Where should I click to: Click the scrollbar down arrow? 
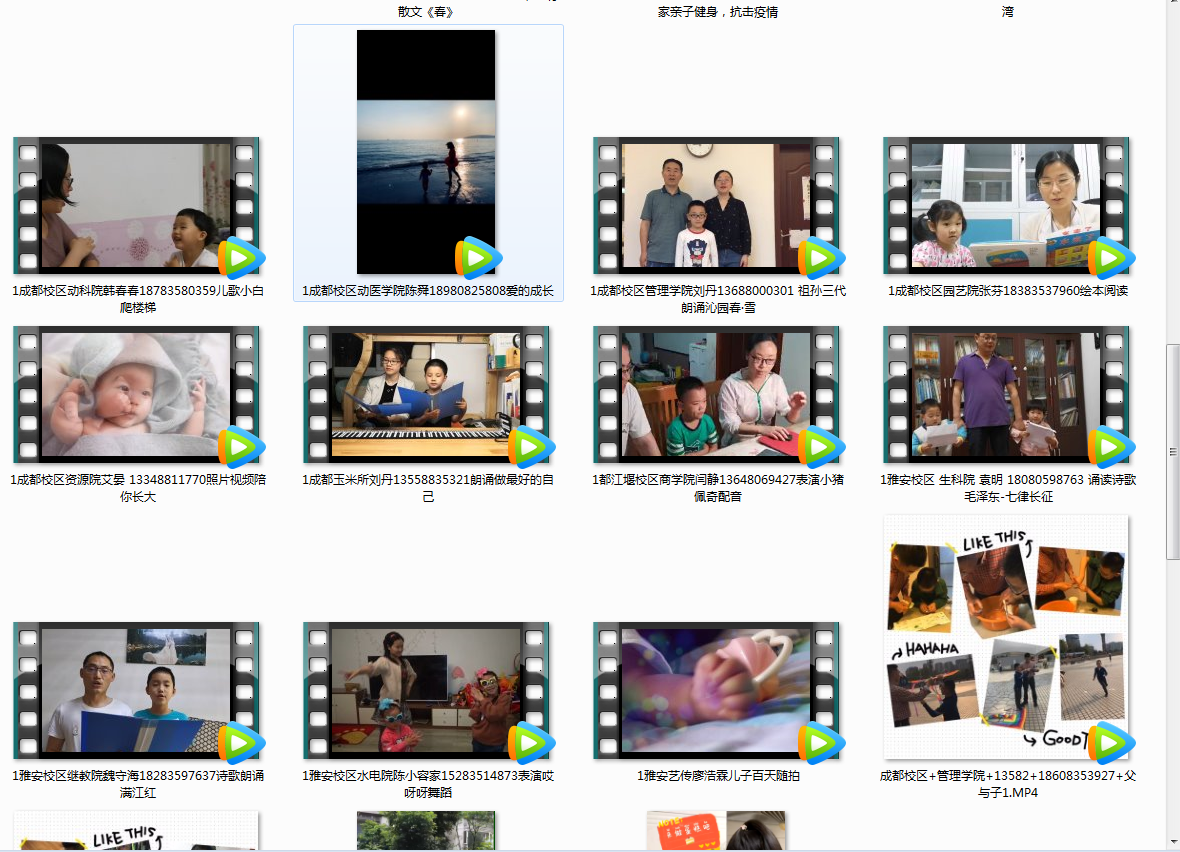point(1173,841)
